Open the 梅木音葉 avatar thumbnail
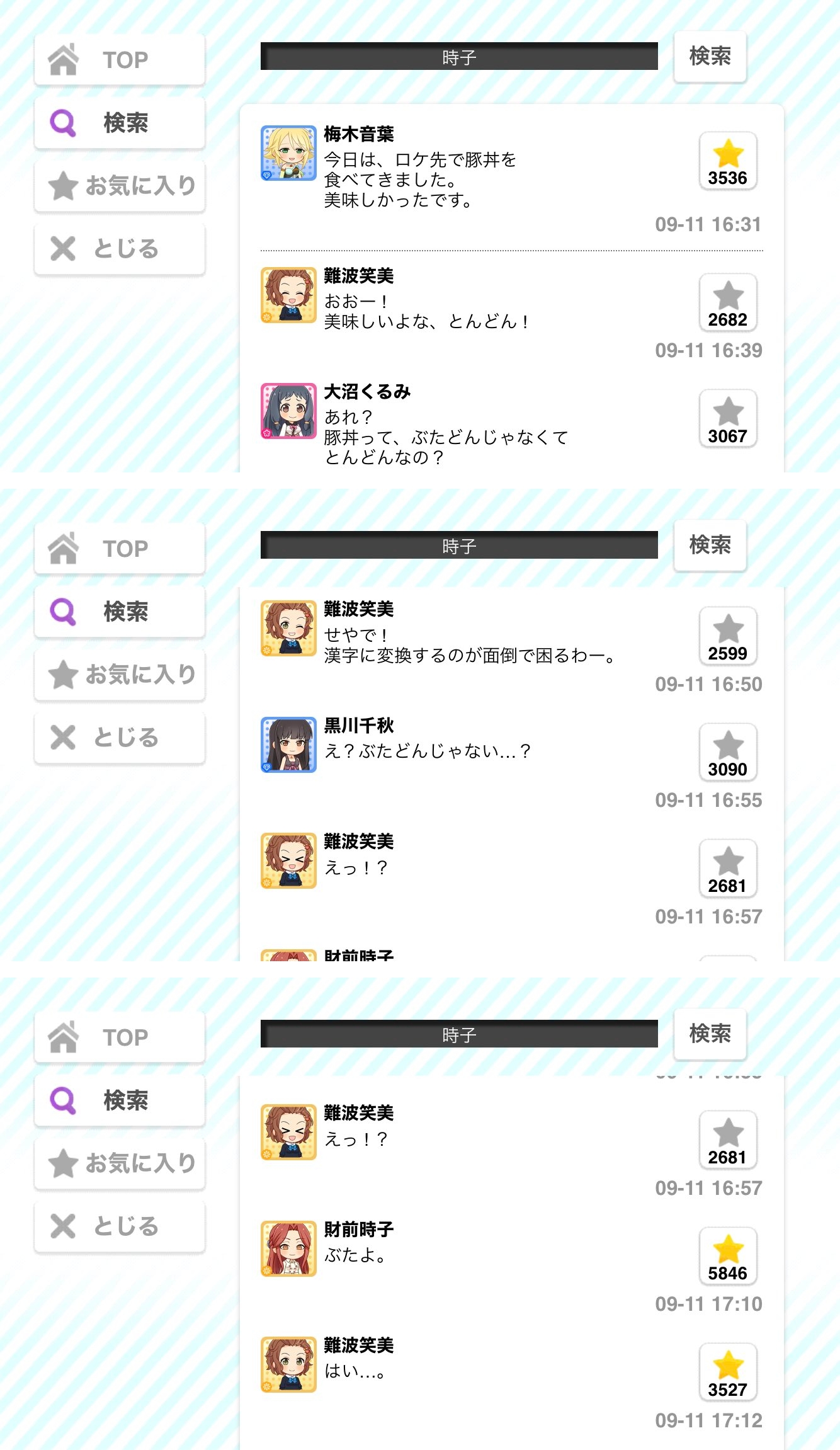840x1450 pixels. coord(288,153)
